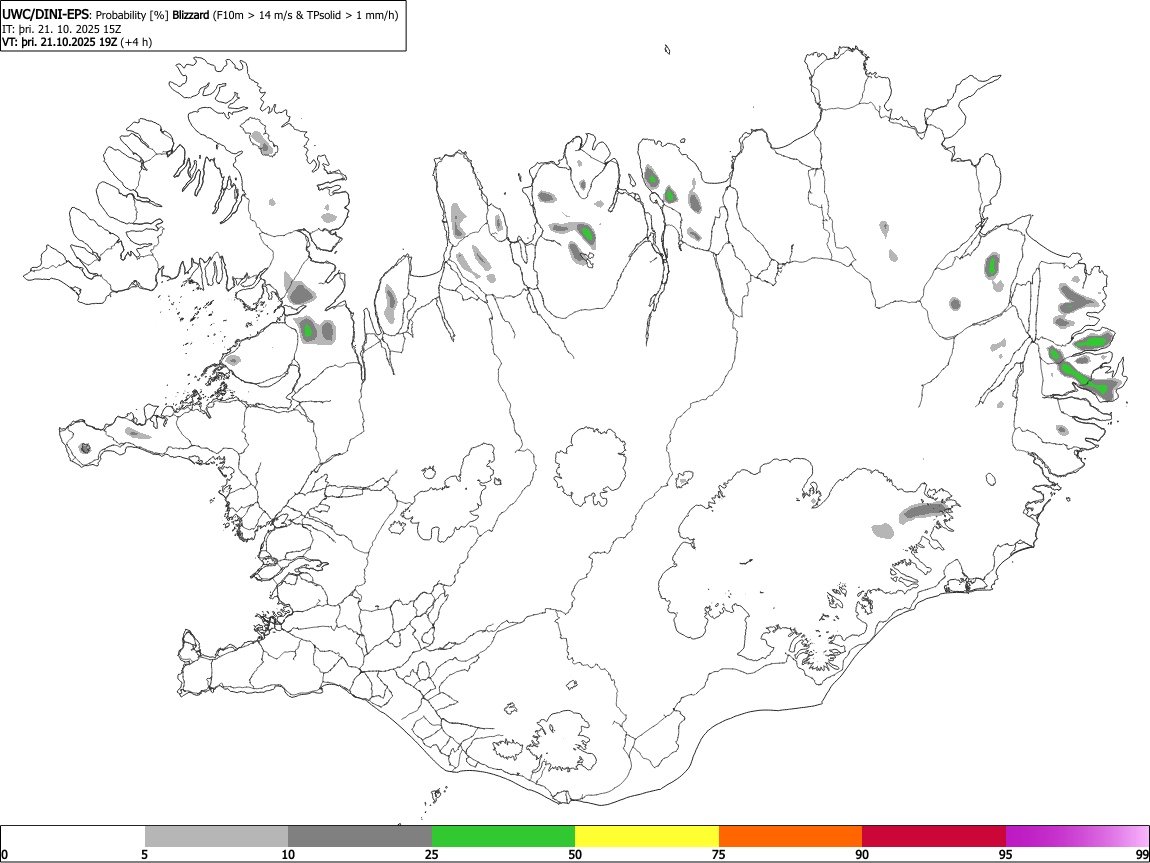This screenshot has width=1150, height=863.
Task: Click the light gray 5-10% legend swatch
Action: point(216,837)
